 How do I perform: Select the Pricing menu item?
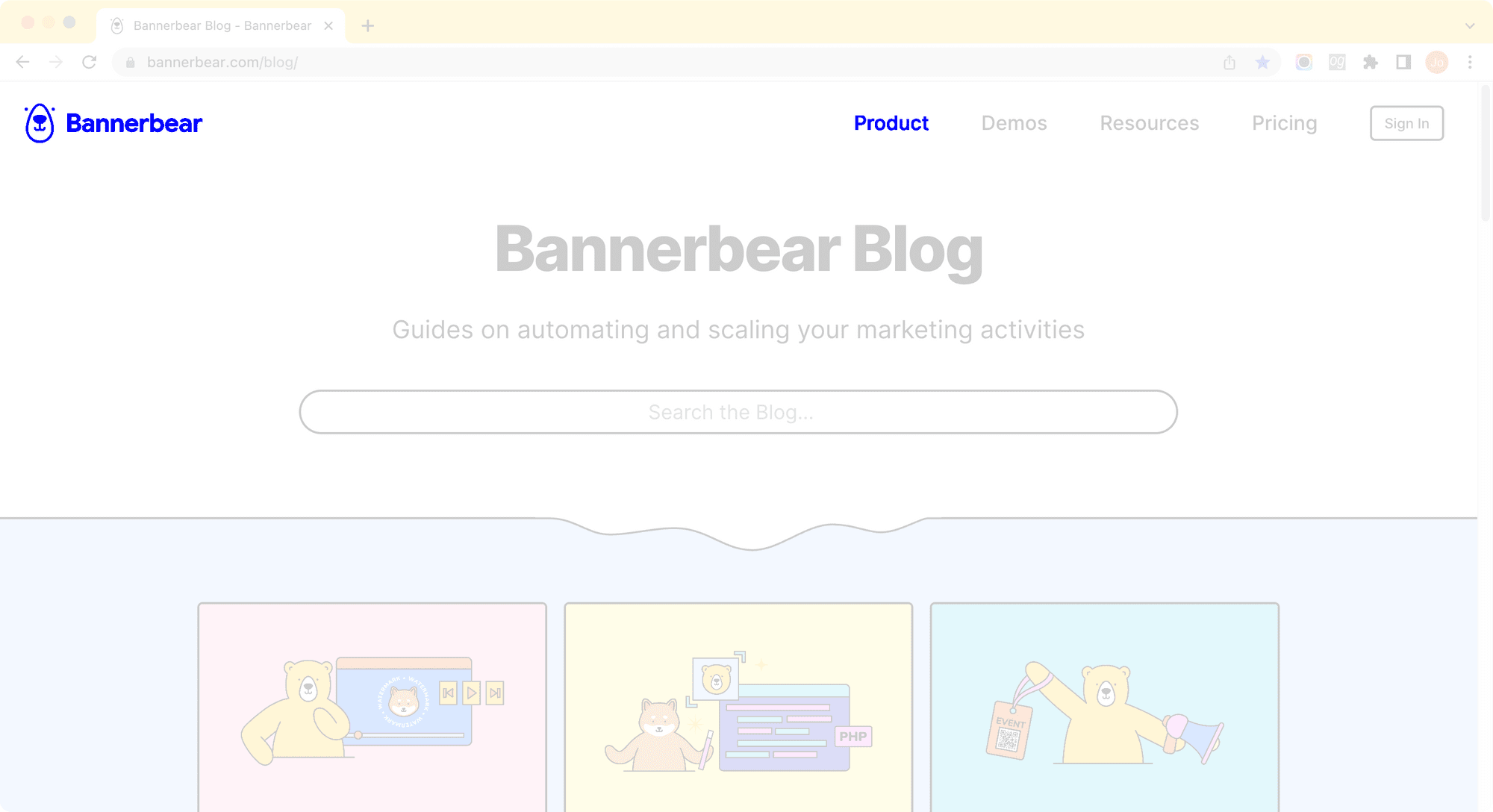coord(1285,123)
